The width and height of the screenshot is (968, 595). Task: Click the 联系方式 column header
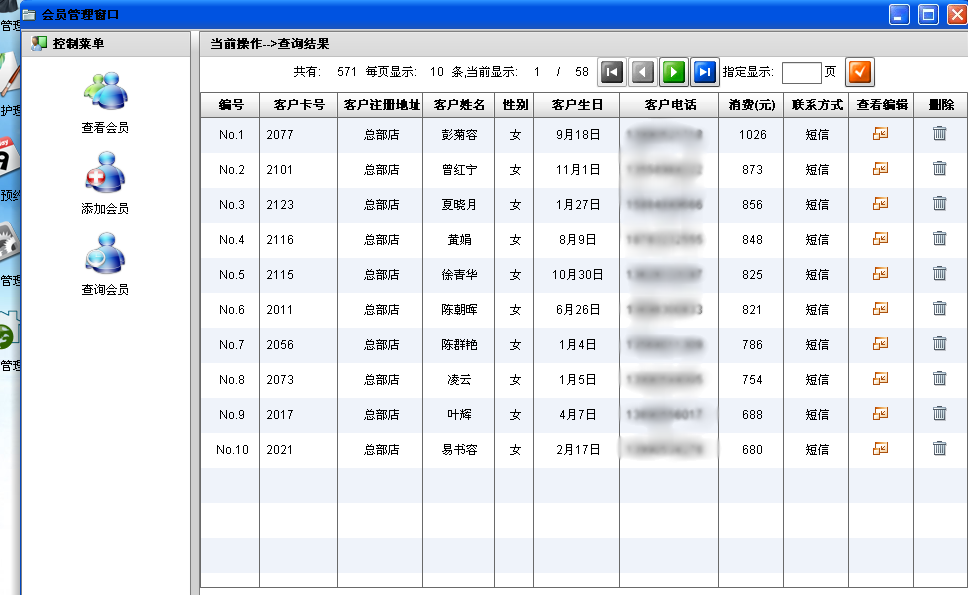click(817, 105)
